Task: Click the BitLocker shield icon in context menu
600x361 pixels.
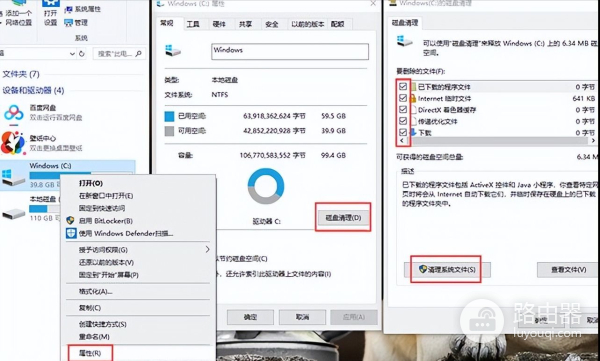Action: (x=70, y=221)
